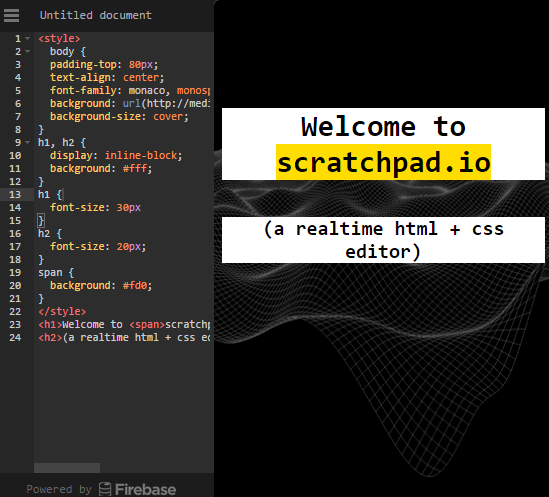Place cursor on text-align: center line
This screenshot has width=549, height=497.
107,77
